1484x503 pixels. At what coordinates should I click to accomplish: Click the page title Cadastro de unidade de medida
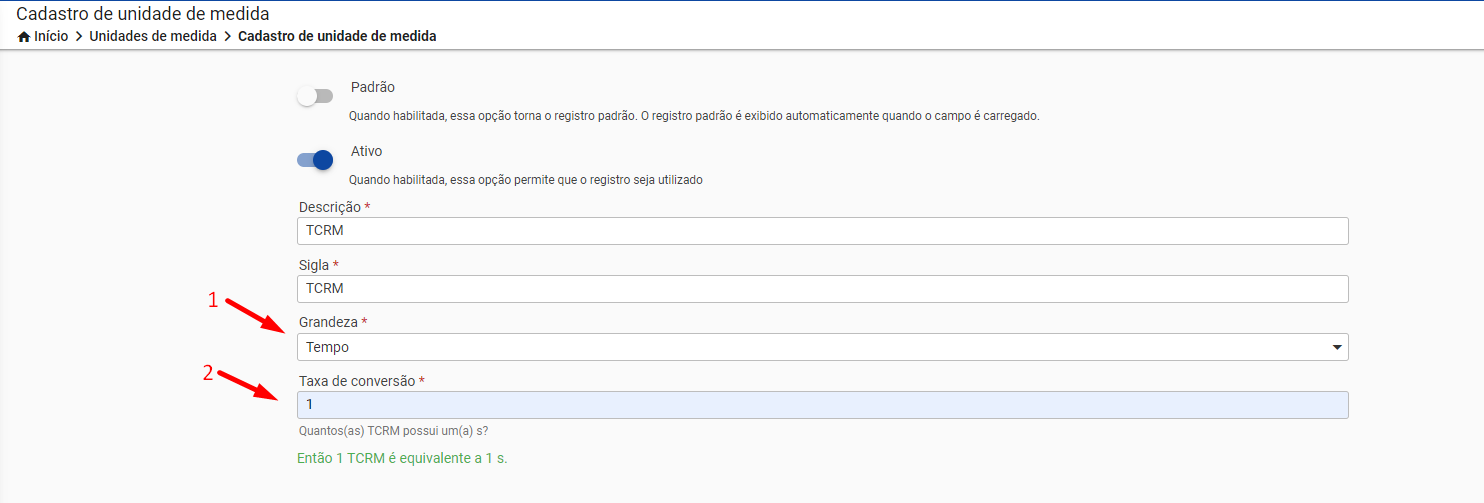(x=143, y=14)
